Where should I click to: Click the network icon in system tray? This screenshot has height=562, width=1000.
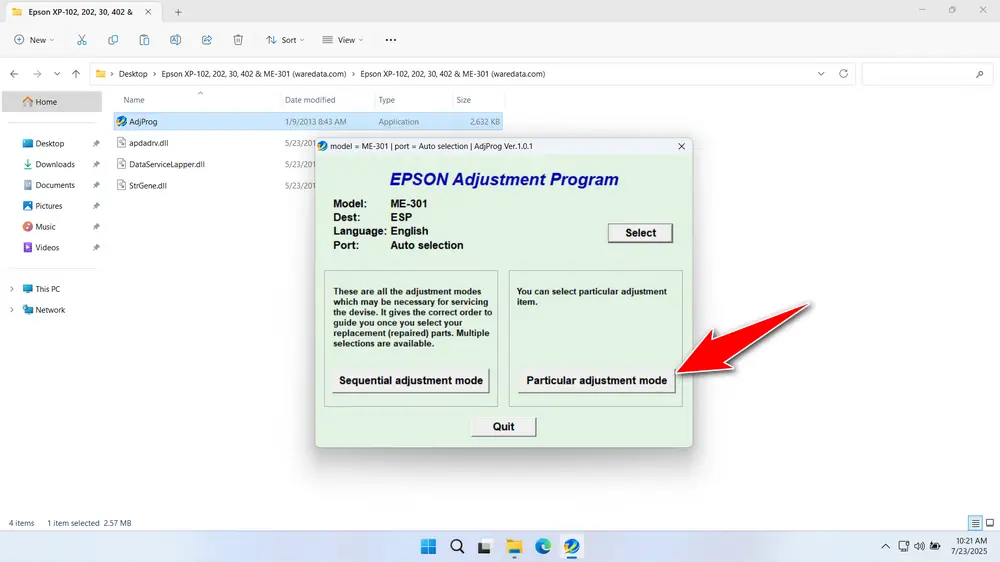(x=903, y=547)
